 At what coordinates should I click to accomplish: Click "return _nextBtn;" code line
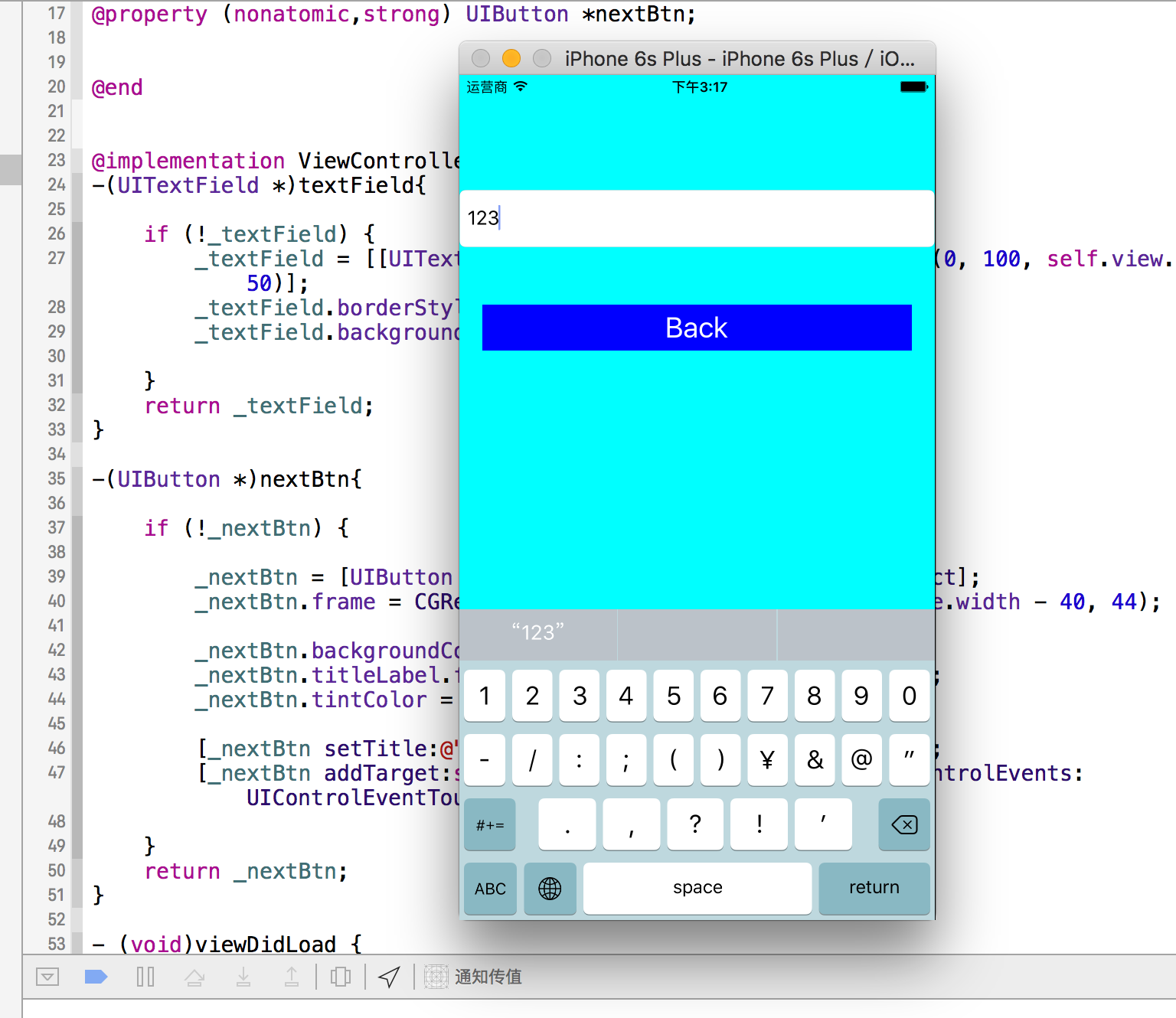[246, 871]
